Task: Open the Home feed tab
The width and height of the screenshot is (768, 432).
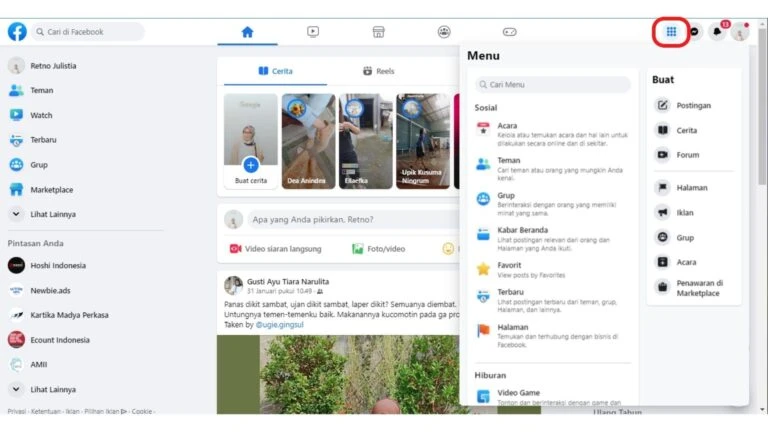Action: [247, 32]
